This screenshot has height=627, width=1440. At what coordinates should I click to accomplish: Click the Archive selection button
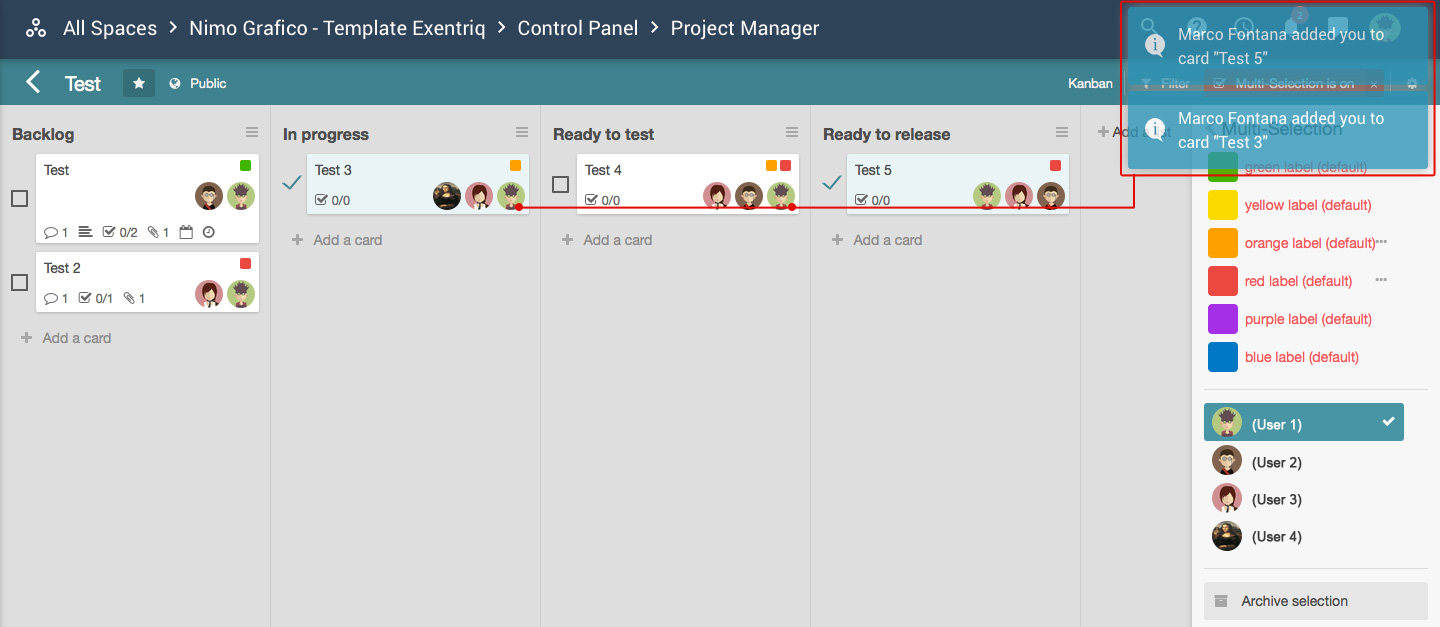point(1316,601)
